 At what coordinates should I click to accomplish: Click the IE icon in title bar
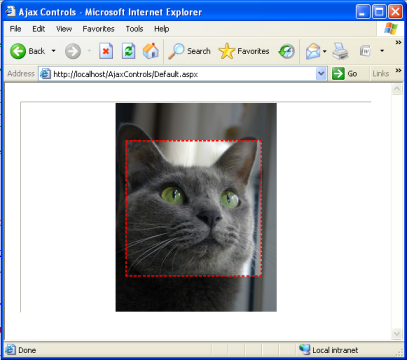click(11, 12)
